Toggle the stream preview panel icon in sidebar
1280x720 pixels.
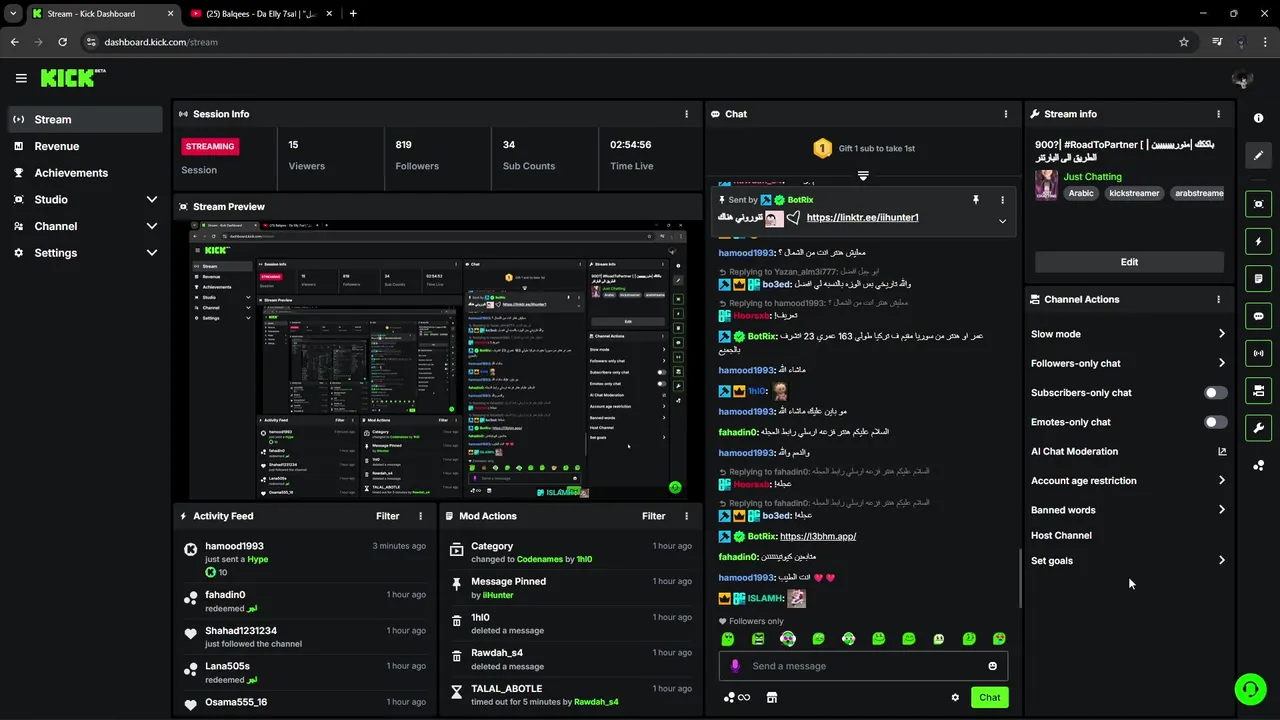coord(1258,204)
